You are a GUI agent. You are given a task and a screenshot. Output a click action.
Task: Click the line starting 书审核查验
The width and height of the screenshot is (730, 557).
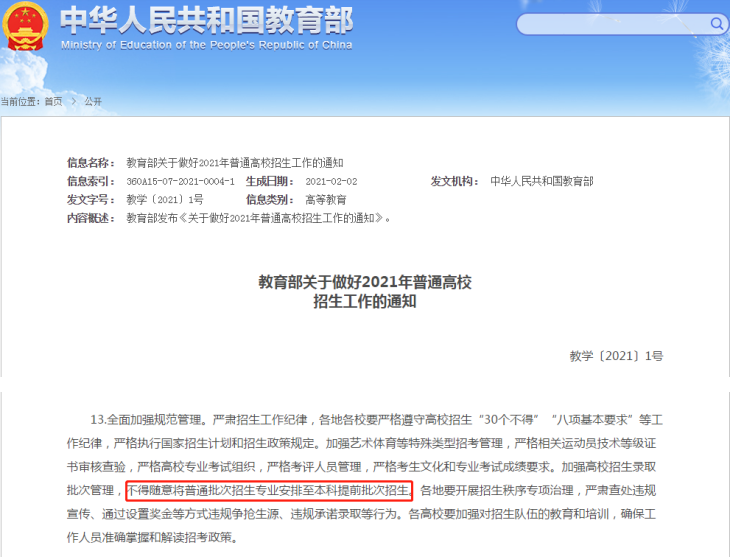point(361,467)
